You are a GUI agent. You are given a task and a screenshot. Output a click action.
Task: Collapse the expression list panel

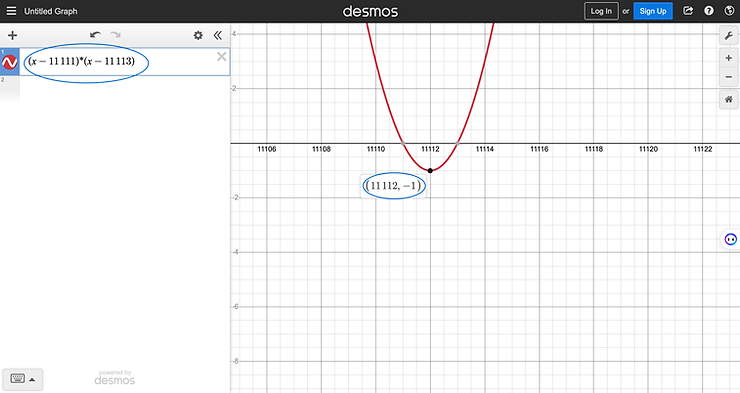coord(217,35)
